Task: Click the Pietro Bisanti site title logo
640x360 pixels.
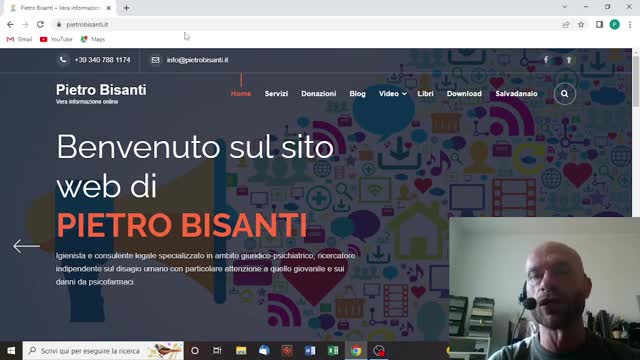Action: click(101, 90)
